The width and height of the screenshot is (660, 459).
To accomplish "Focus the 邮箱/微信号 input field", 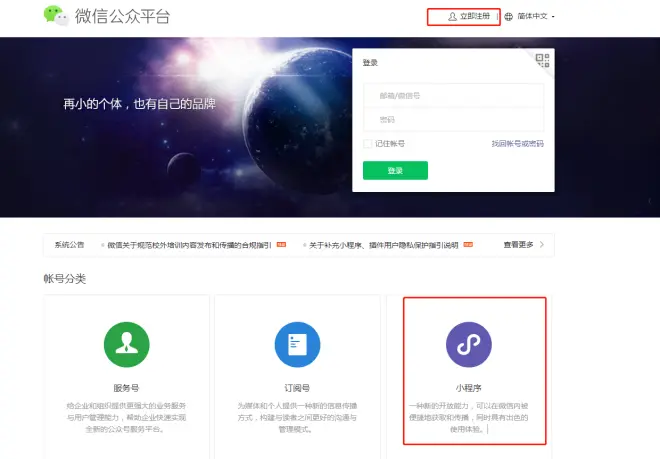I will tap(453, 96).
